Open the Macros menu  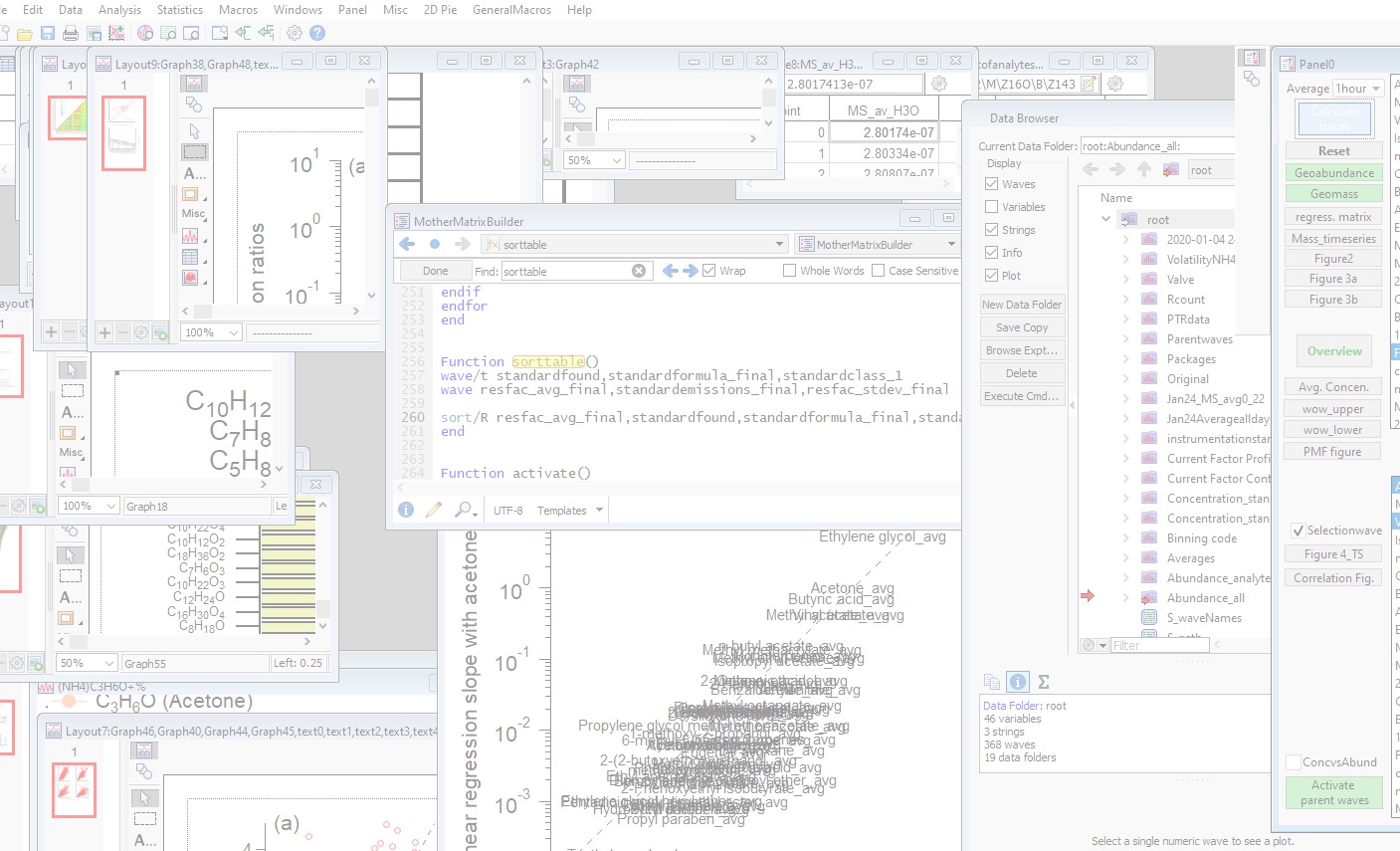click(238, 10)
